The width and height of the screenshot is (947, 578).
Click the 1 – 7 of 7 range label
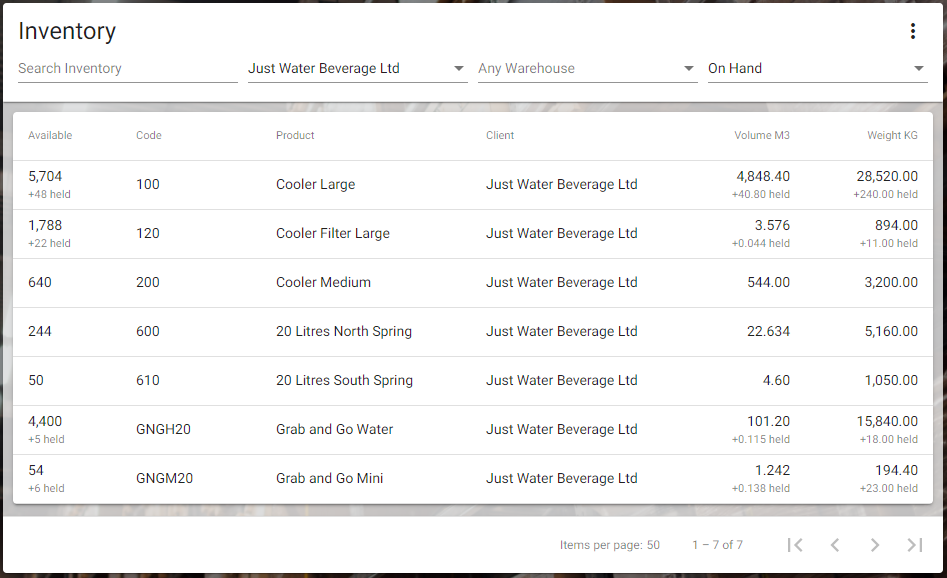point(717,545)
